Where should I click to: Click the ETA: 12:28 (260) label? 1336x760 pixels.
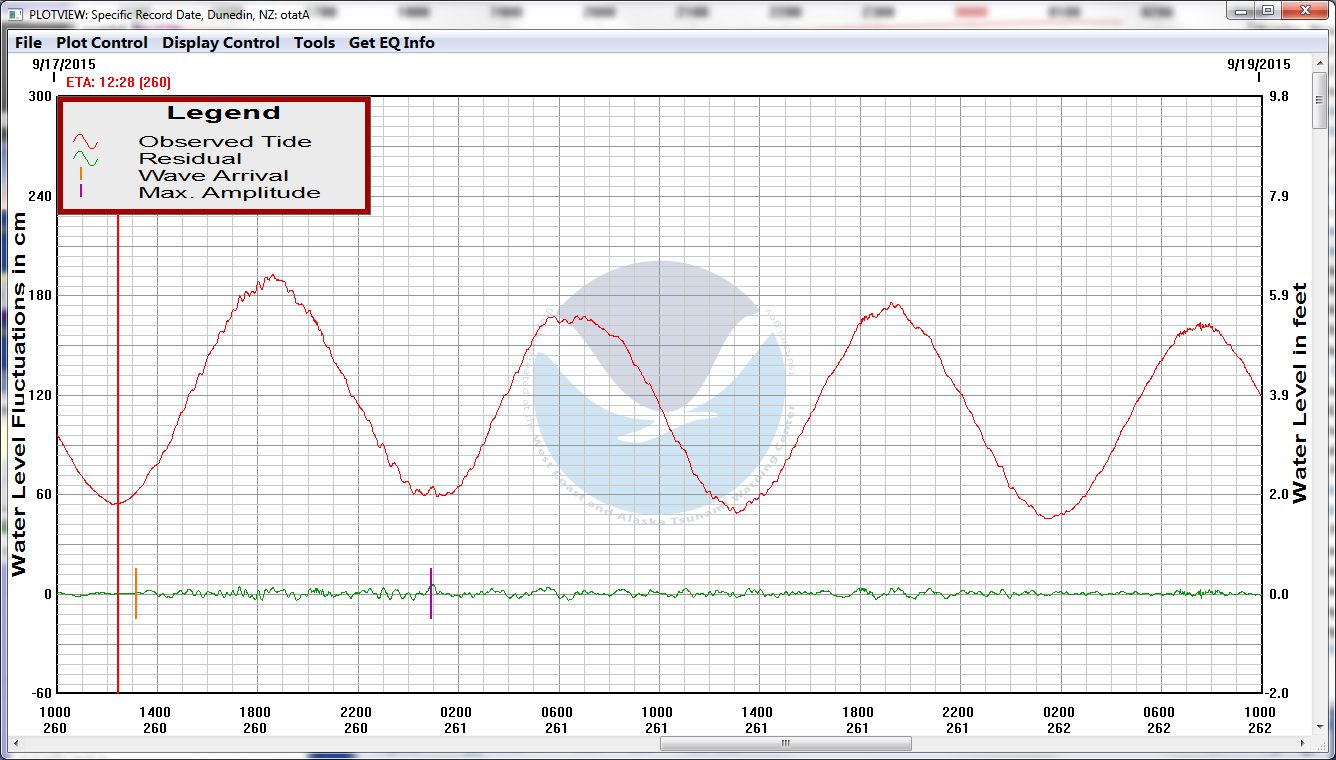click(118, 82)
